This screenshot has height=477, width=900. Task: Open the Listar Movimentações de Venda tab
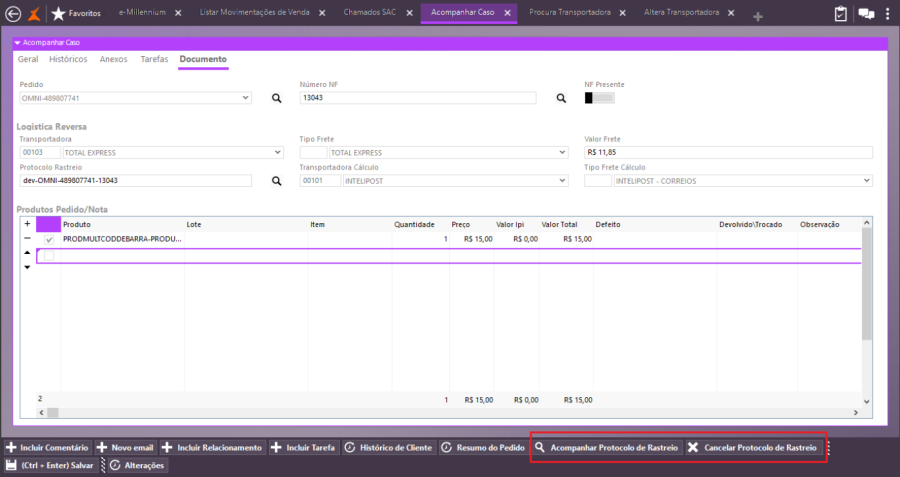[254, 13]
